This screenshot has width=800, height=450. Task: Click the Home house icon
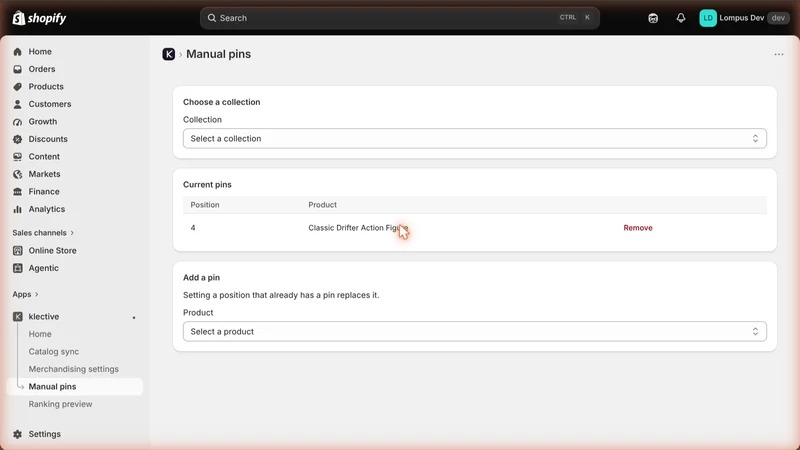18,52
